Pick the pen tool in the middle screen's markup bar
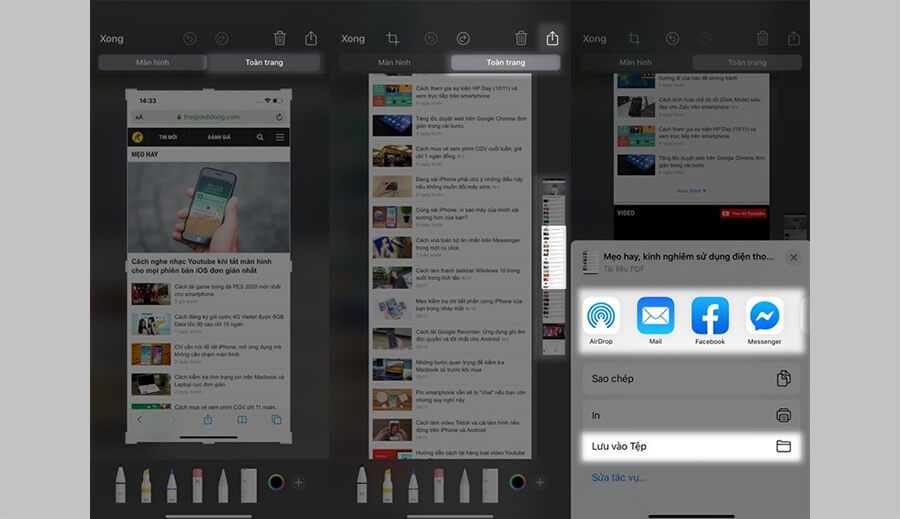Screen dimensions: 900x519 362,484
